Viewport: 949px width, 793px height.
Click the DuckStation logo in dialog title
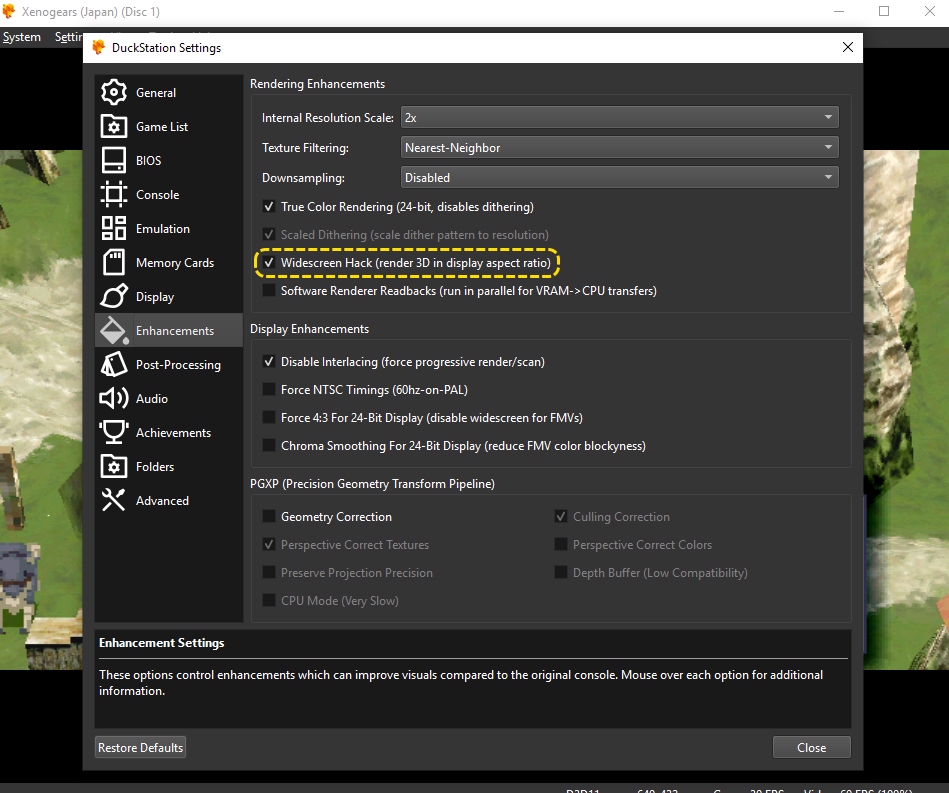pos(99,48)
